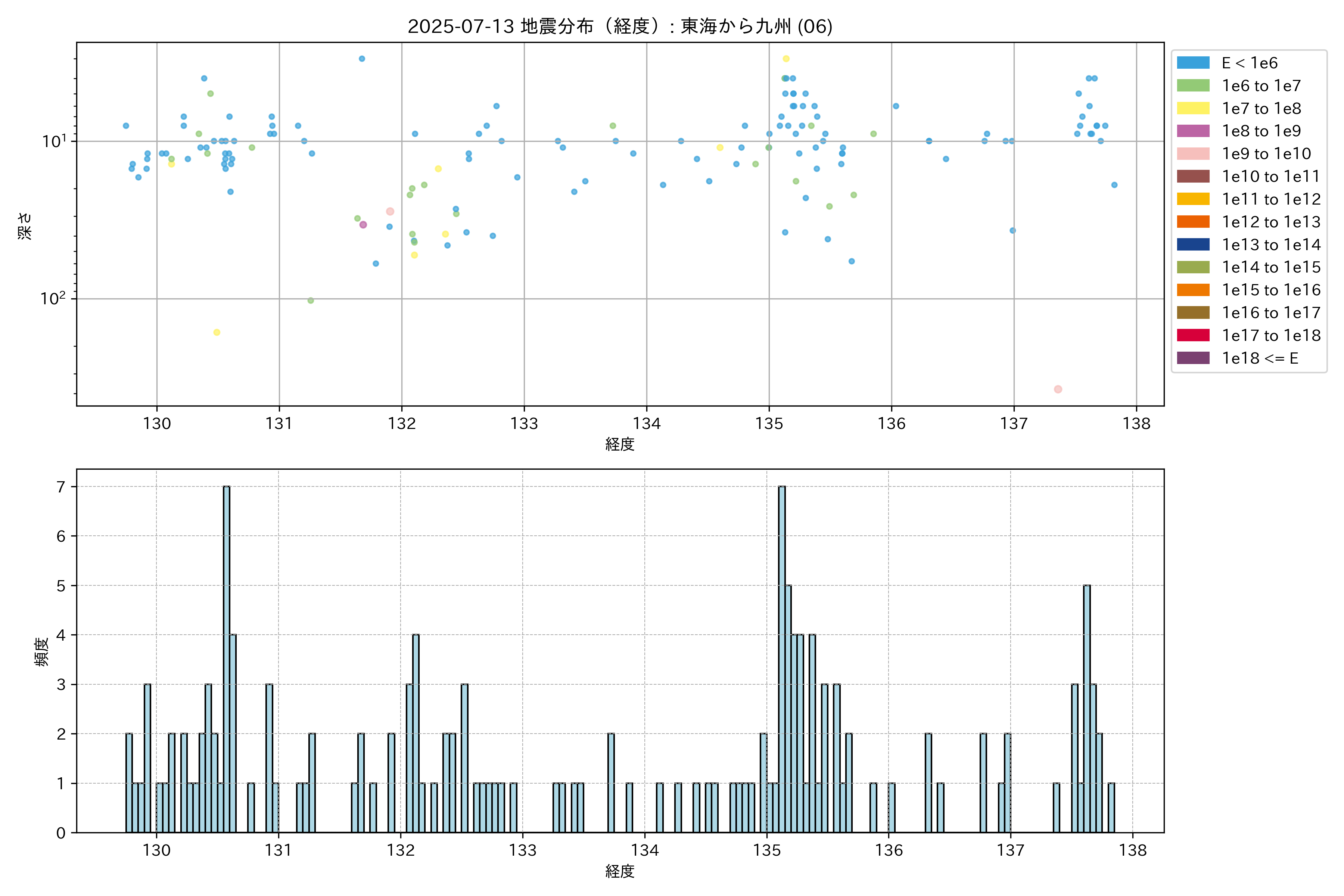Click the pink 1e9 to 1e10 swatch
This screenshot has width=1344, height=896.
click(1192, 154)
